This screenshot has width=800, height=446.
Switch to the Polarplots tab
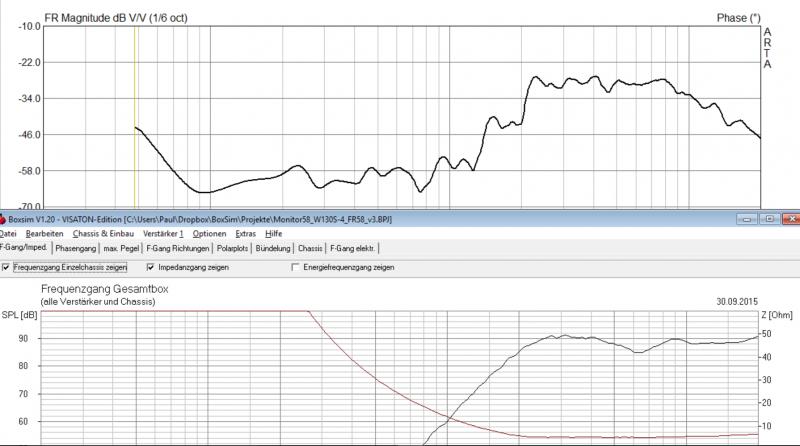pyautogui.click(x=232, y=249)
